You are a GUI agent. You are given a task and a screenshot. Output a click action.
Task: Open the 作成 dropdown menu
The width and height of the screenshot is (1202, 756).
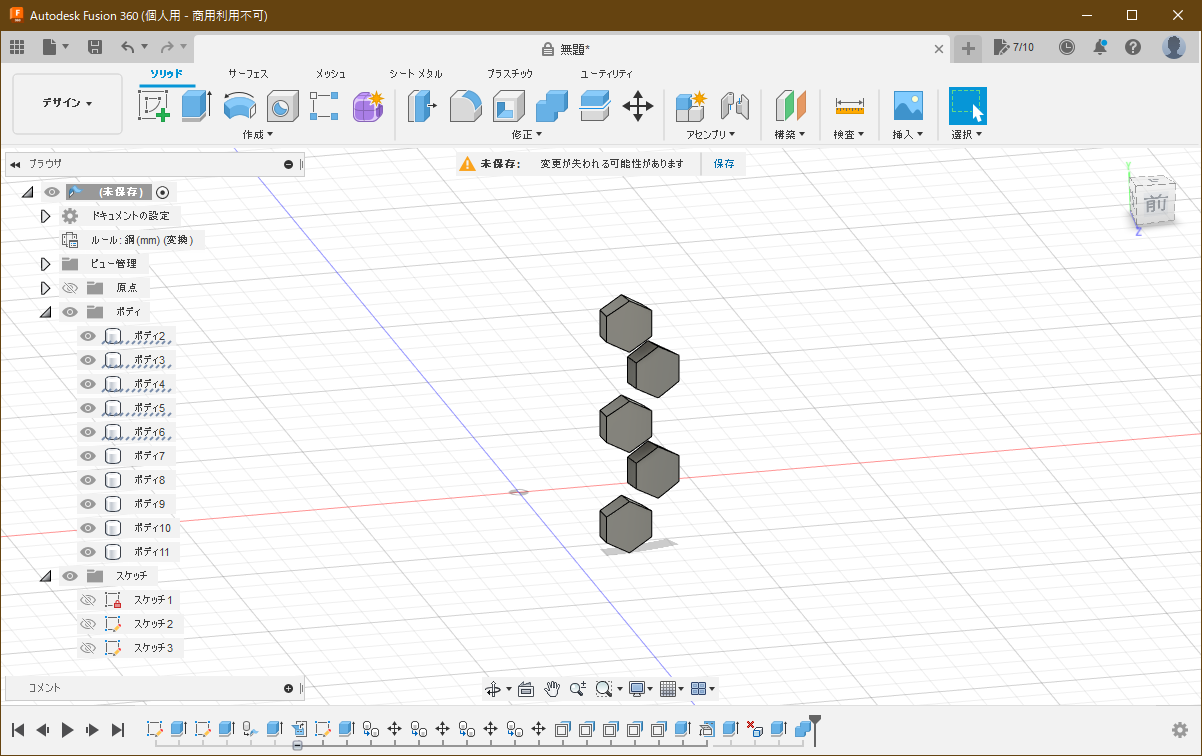point(257,134)
